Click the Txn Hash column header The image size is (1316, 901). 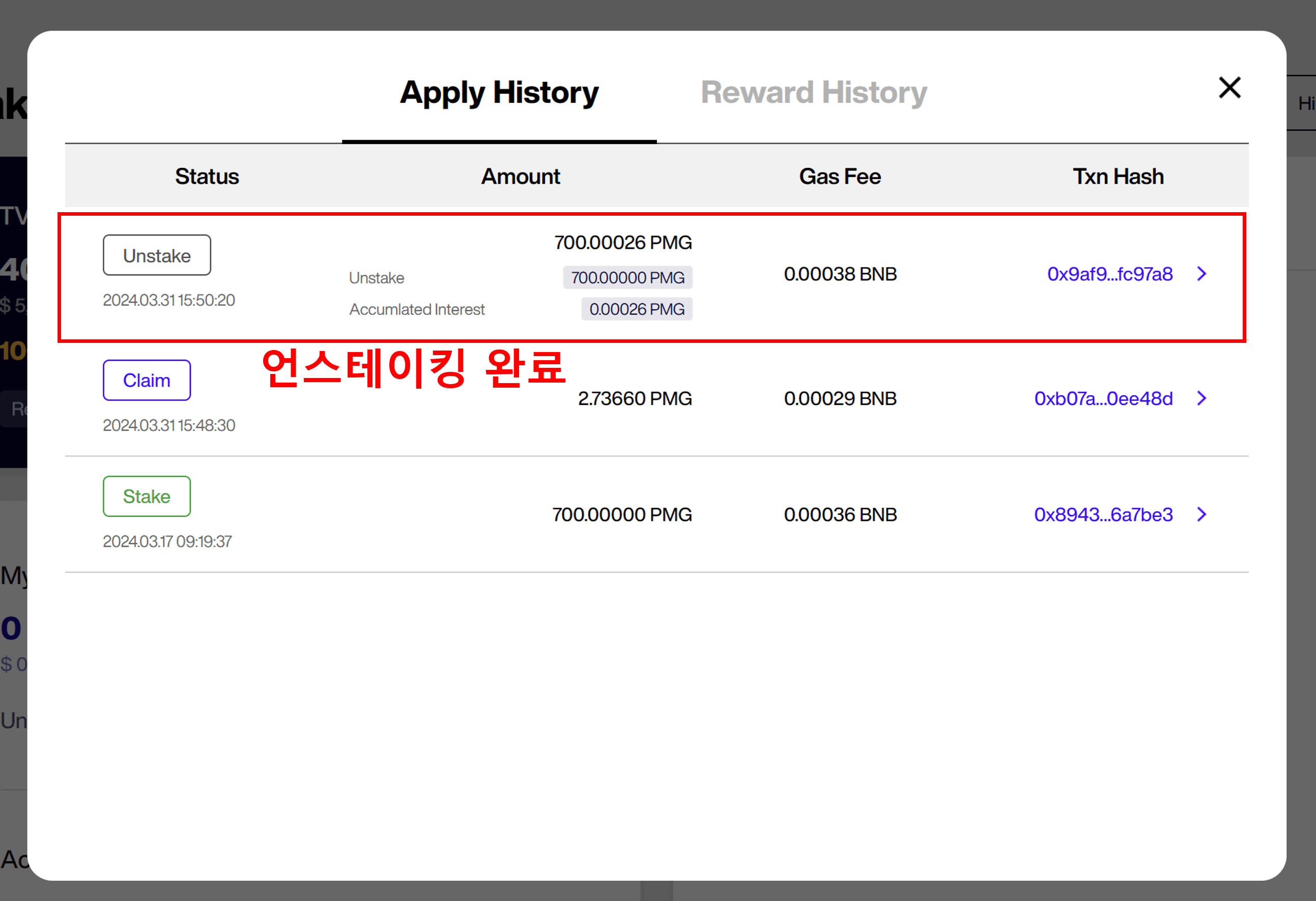tap(1118, 176)
